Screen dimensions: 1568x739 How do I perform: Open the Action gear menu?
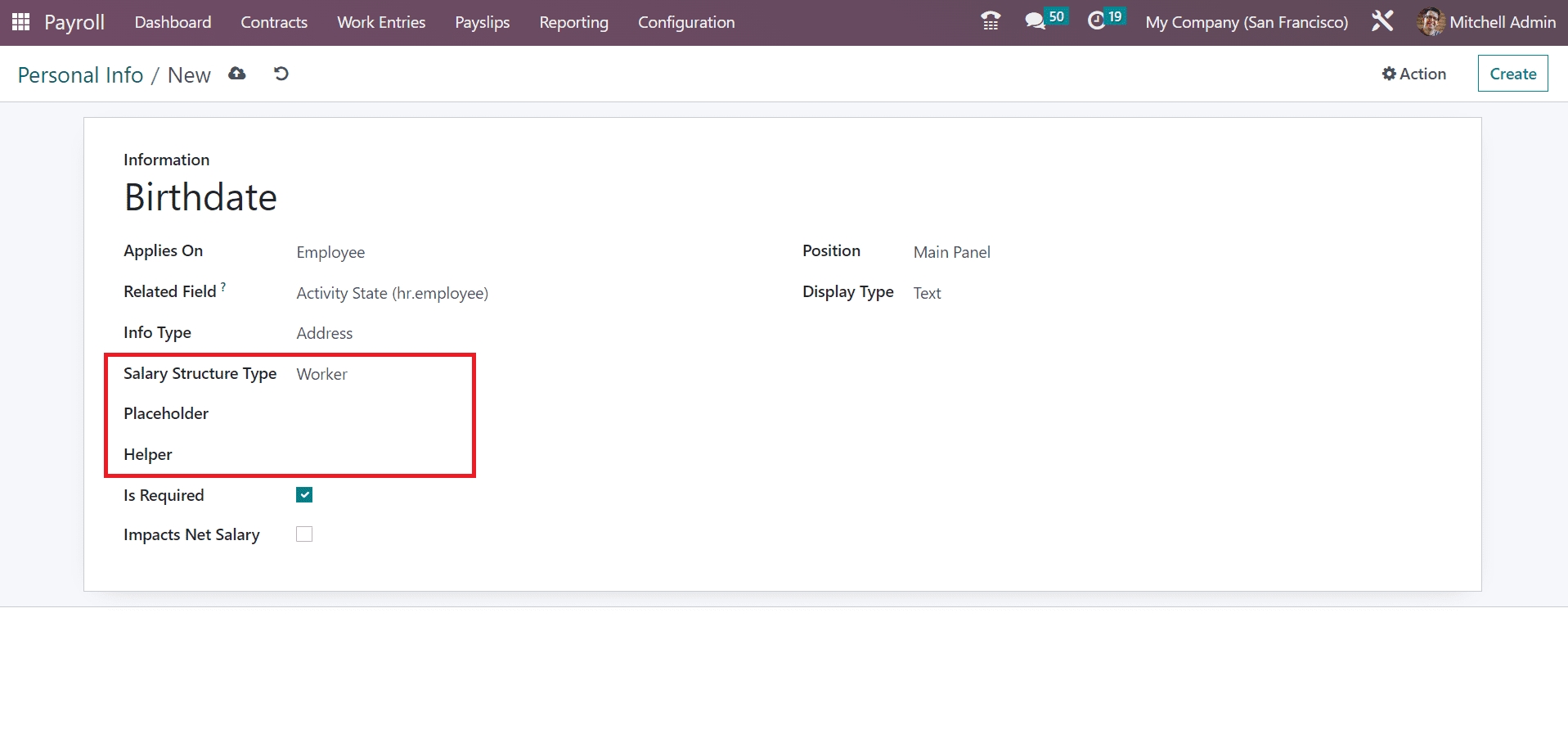click(1413, 74)
